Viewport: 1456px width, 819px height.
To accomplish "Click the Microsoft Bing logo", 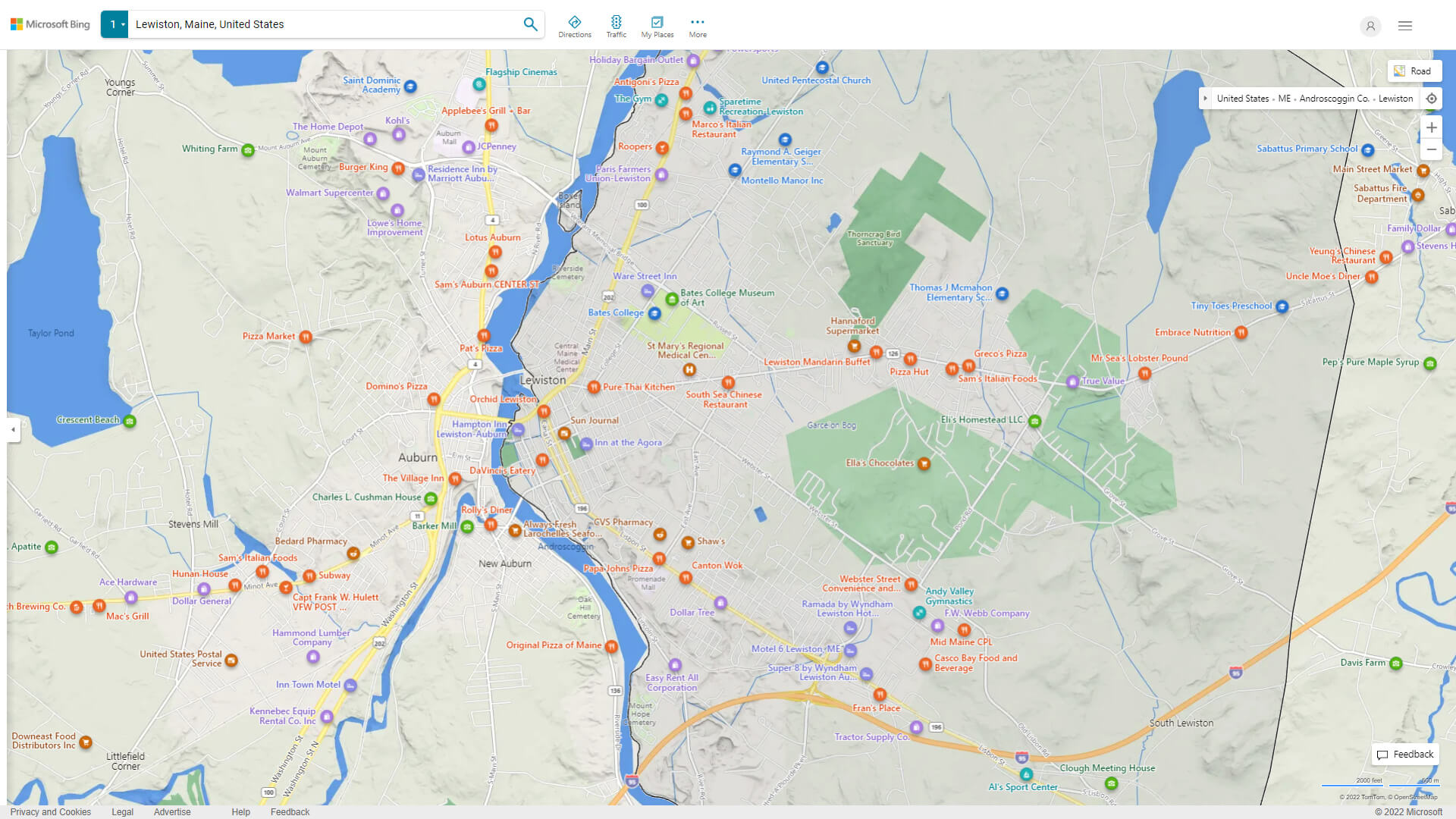I will pos(50,24).
